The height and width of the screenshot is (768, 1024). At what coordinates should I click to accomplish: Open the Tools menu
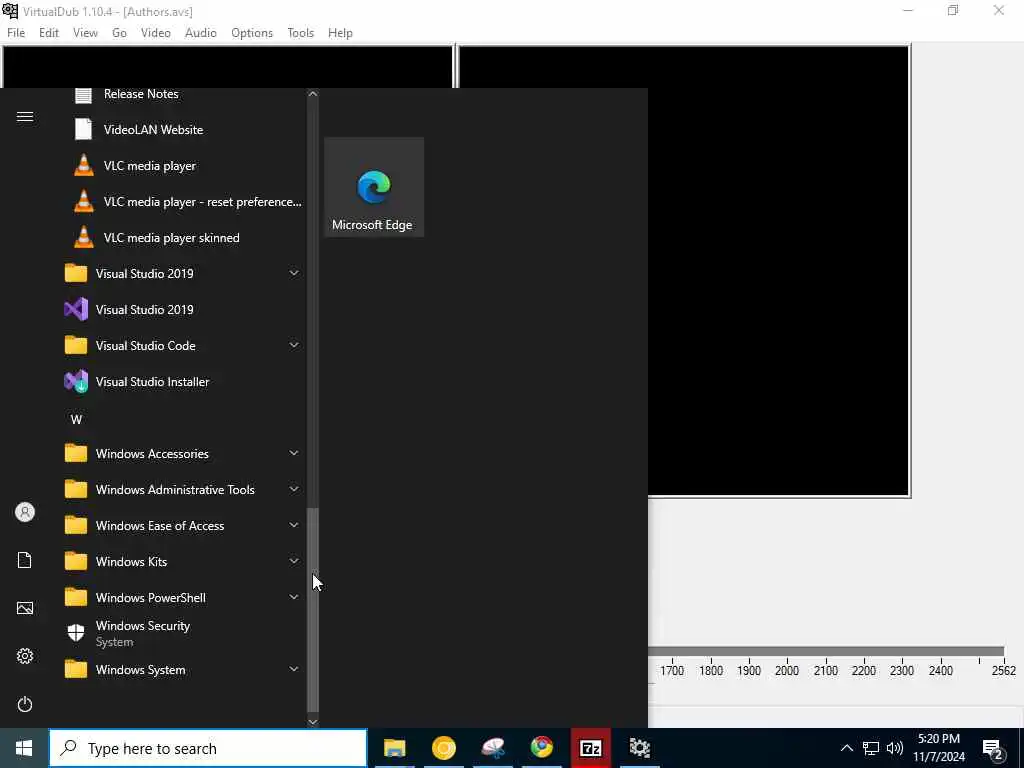point(300,33)
